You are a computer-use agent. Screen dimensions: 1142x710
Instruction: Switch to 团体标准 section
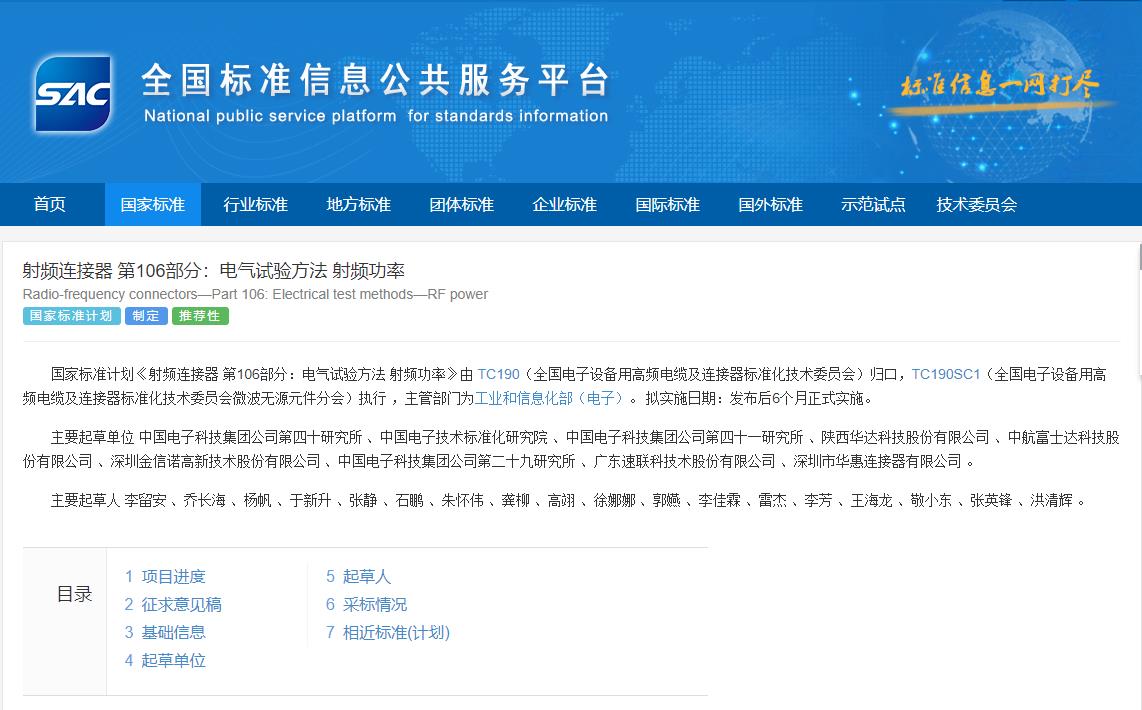pyautogui.click(x=461, y=205)
